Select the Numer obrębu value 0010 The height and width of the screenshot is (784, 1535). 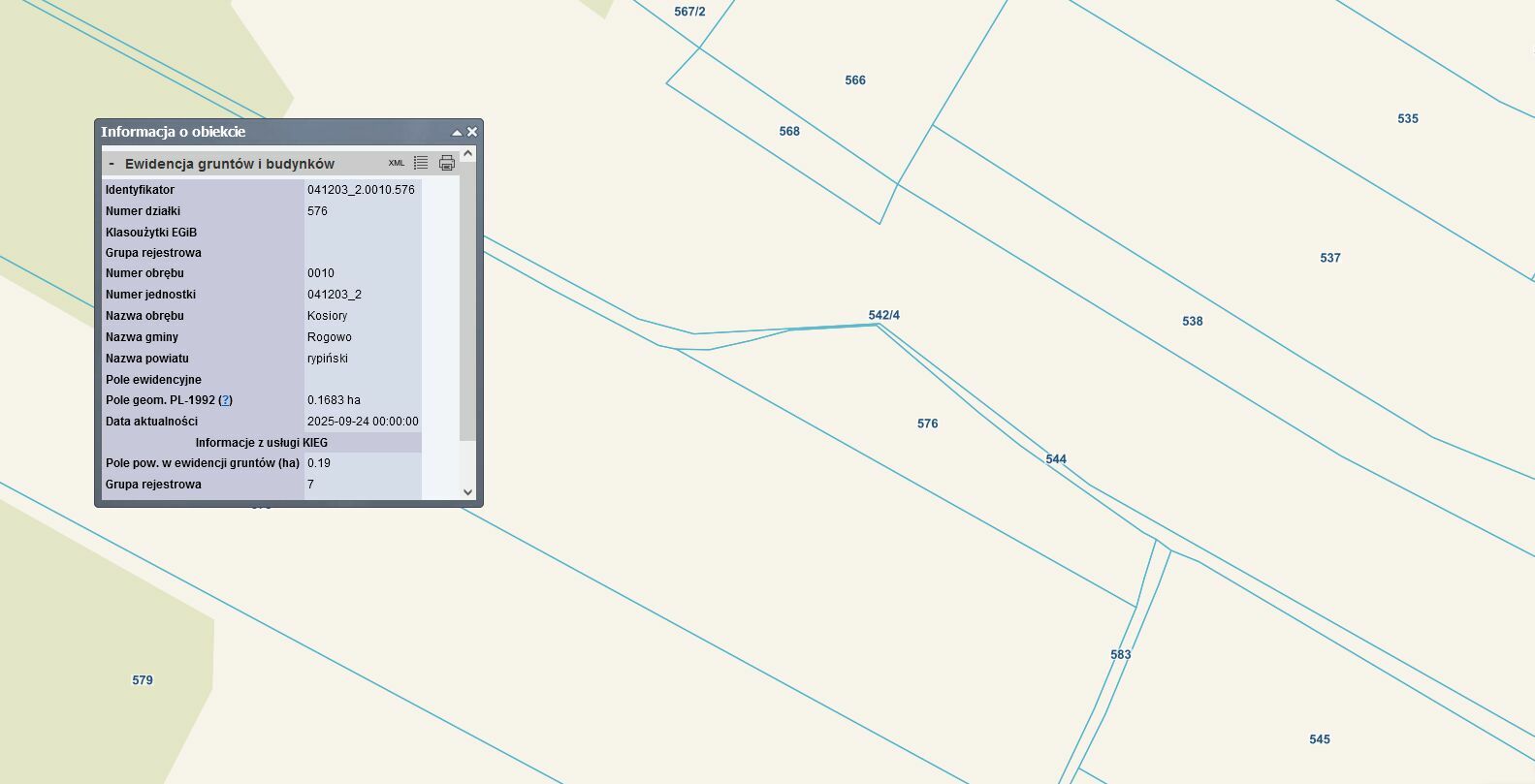(x=321, y=273)
